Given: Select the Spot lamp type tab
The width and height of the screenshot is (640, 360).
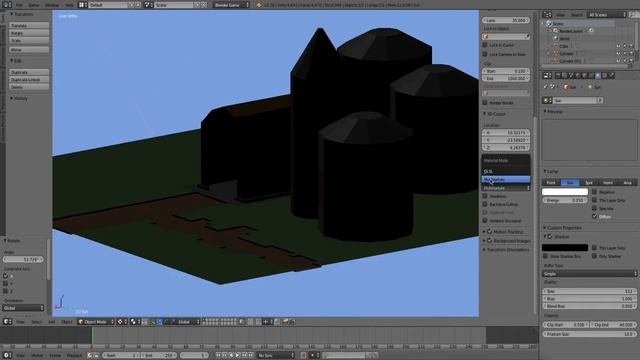Looking at the screenshot, I should click(589, 182).
